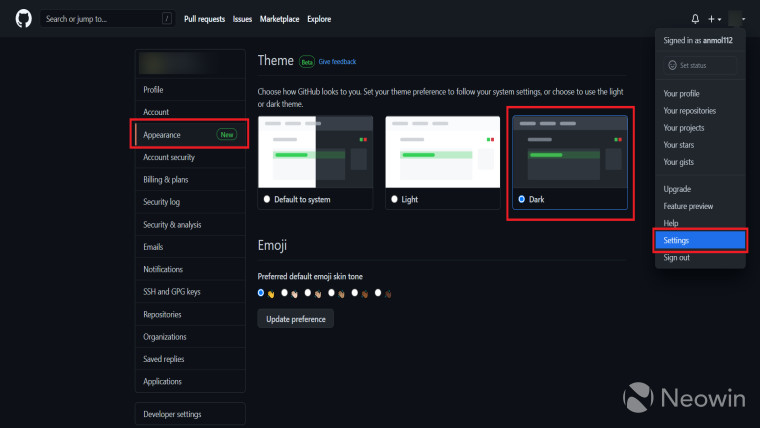
Task: Open the plus create-new dropdown
Action: (714, 19)
